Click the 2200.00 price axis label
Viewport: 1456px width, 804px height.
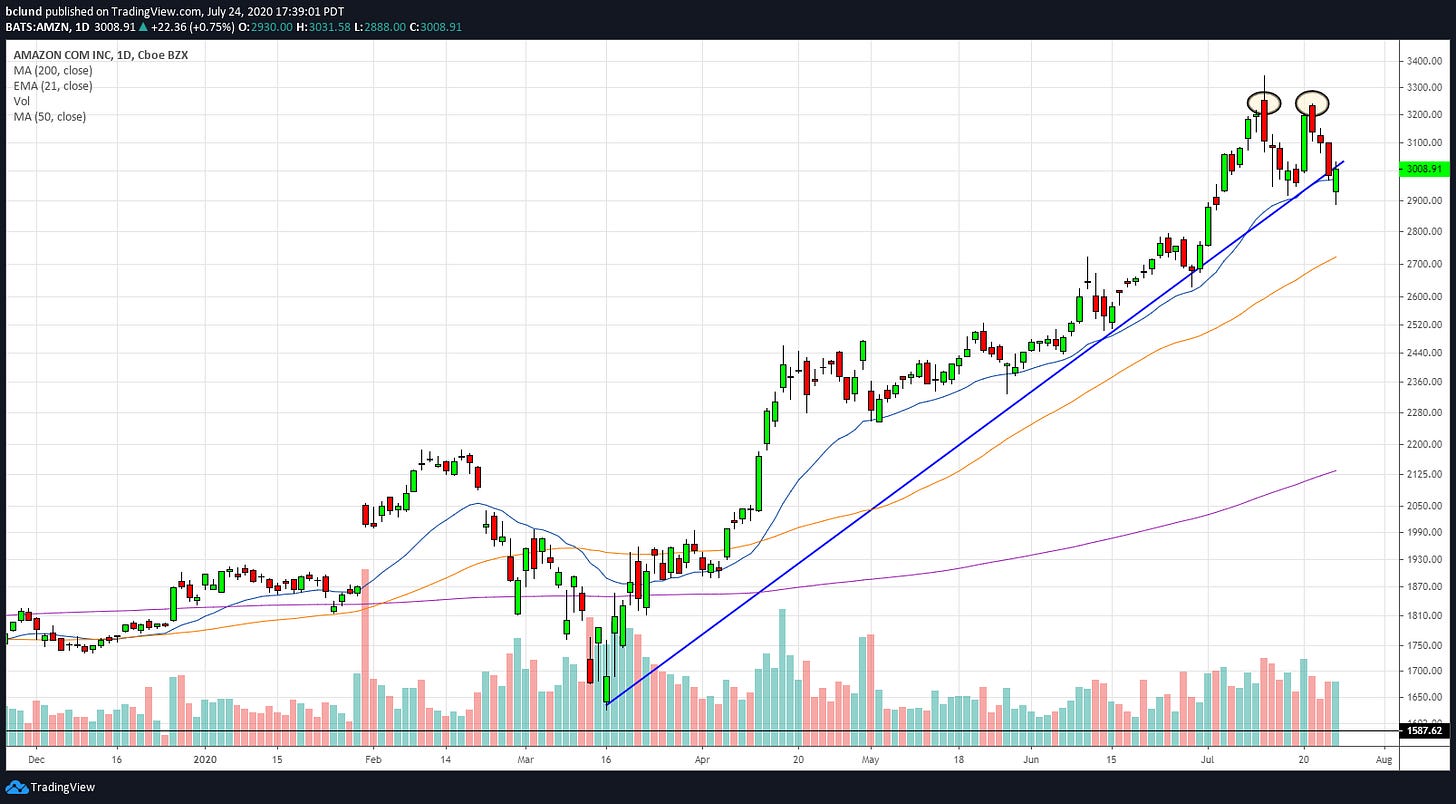1424,444
